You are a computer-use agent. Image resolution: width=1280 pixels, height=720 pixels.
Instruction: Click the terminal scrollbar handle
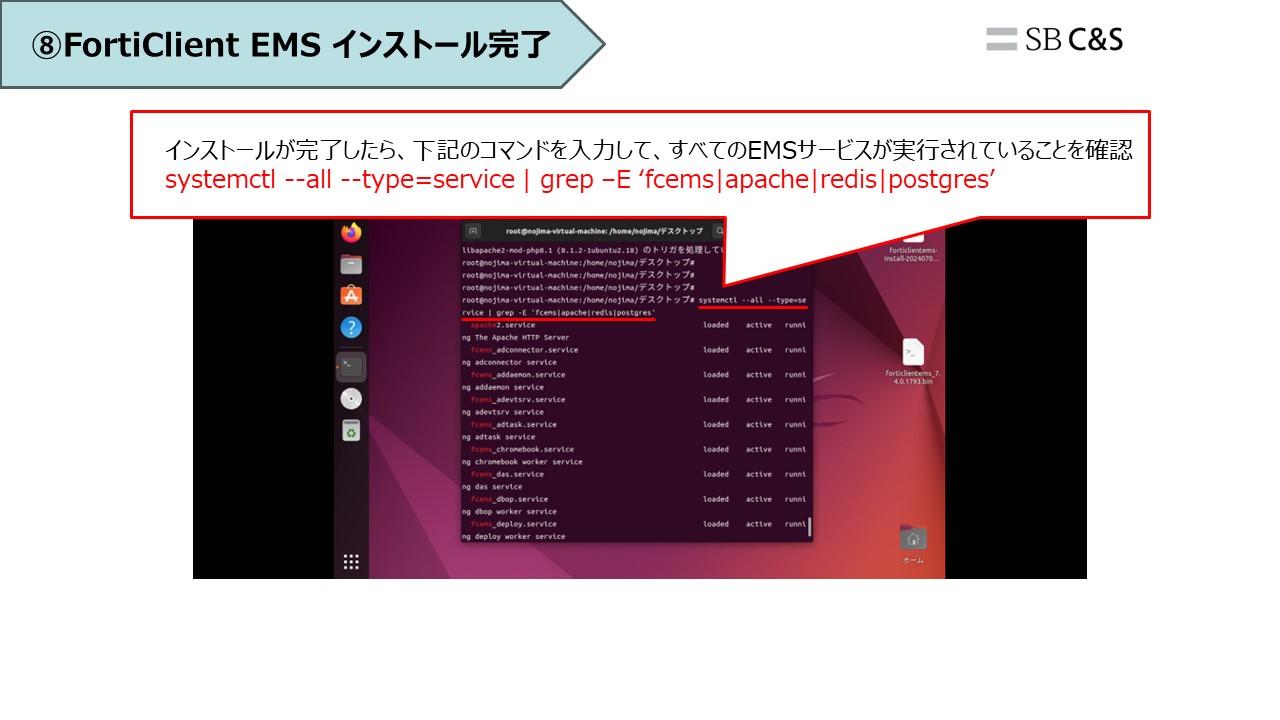(809, 526)
